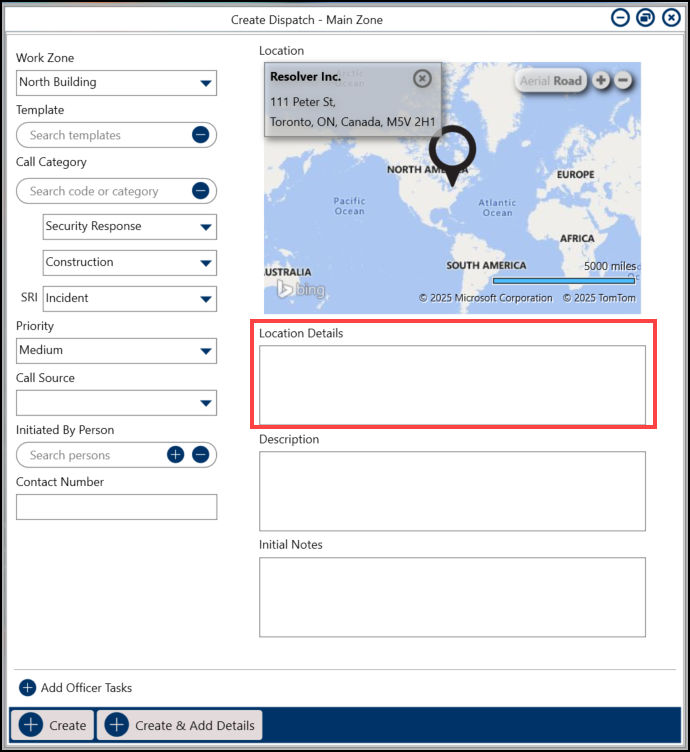Click the location pin on the map

click(x=452, y=155)
